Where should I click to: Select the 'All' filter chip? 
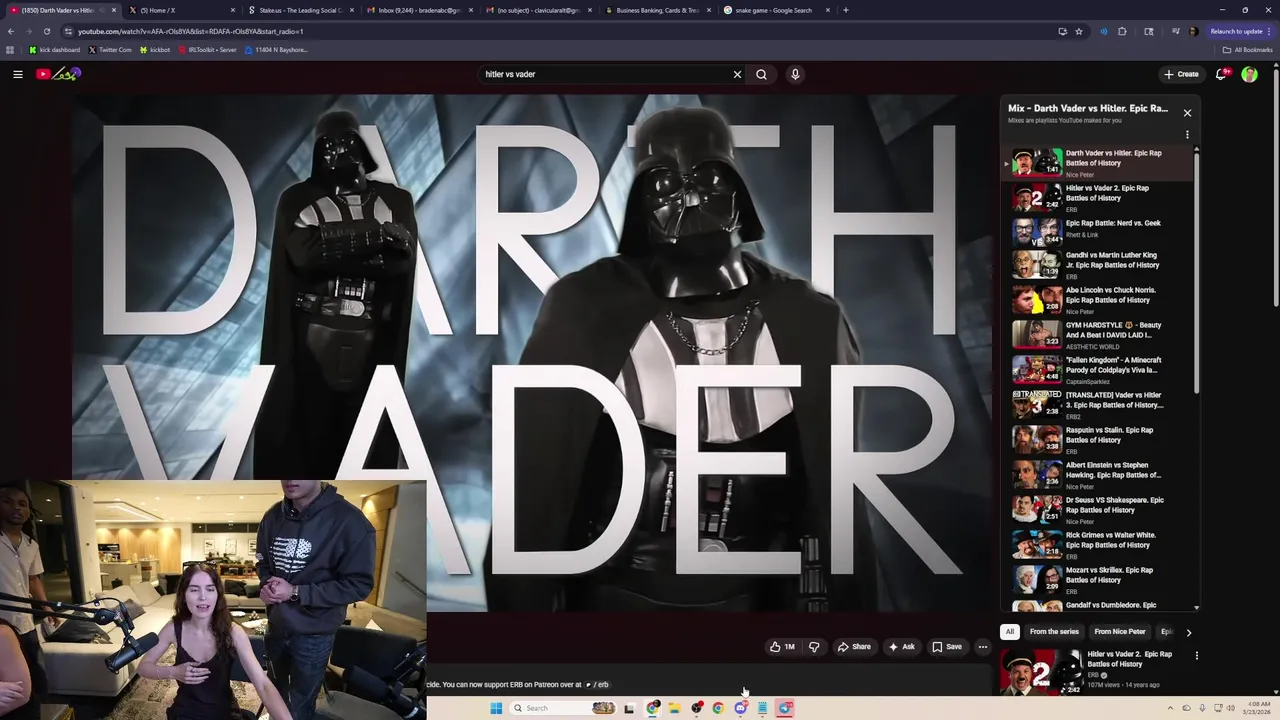(1010, 632)
